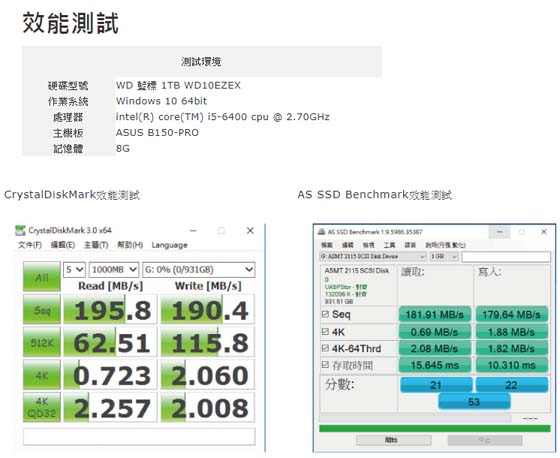Image resolution: width=560 pixels, height=458 pixels.
Task: Close the CrystalDiskMark window
Action: 250,231
